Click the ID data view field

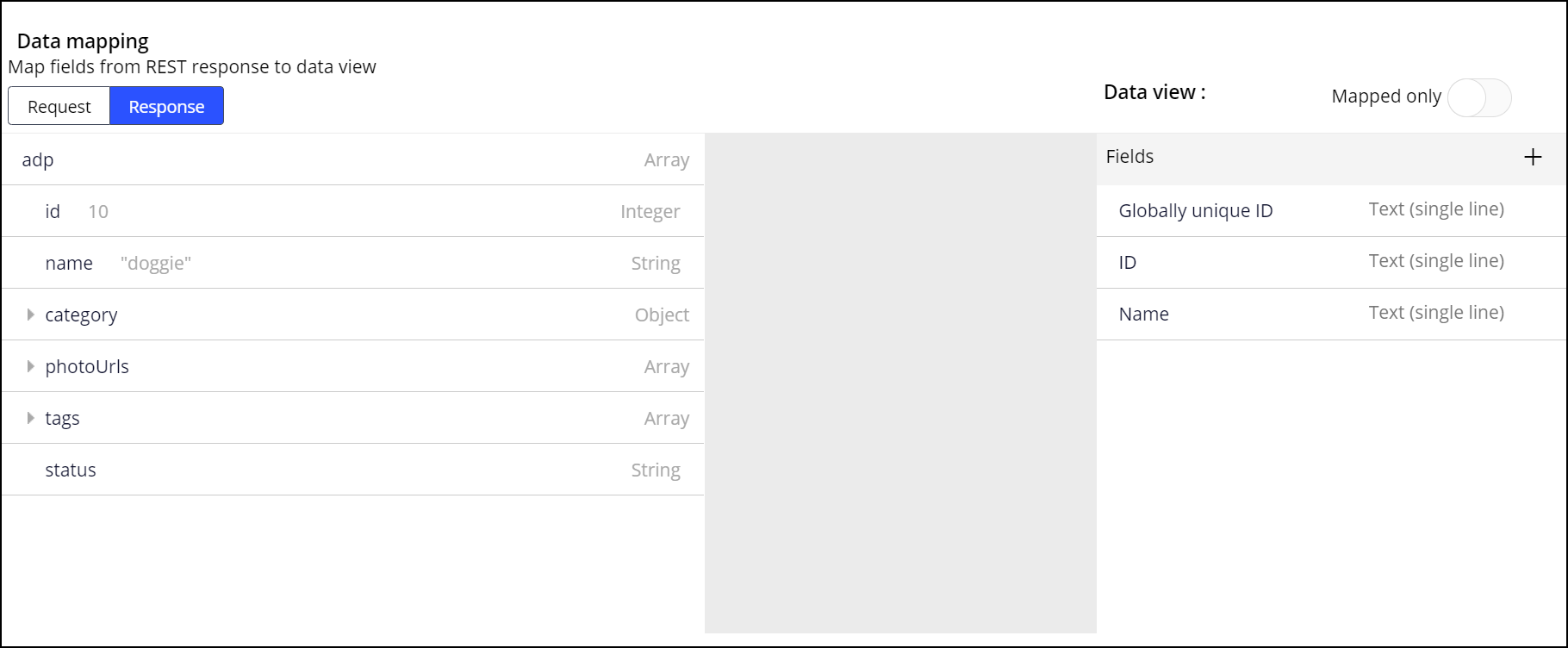(x=1127, y=262)
